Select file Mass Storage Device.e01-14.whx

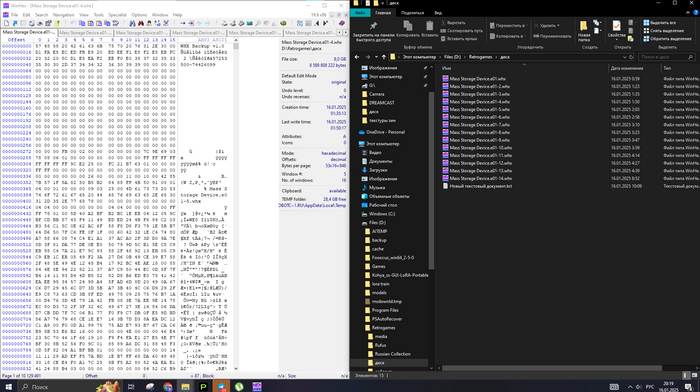[x=481, y=179]
